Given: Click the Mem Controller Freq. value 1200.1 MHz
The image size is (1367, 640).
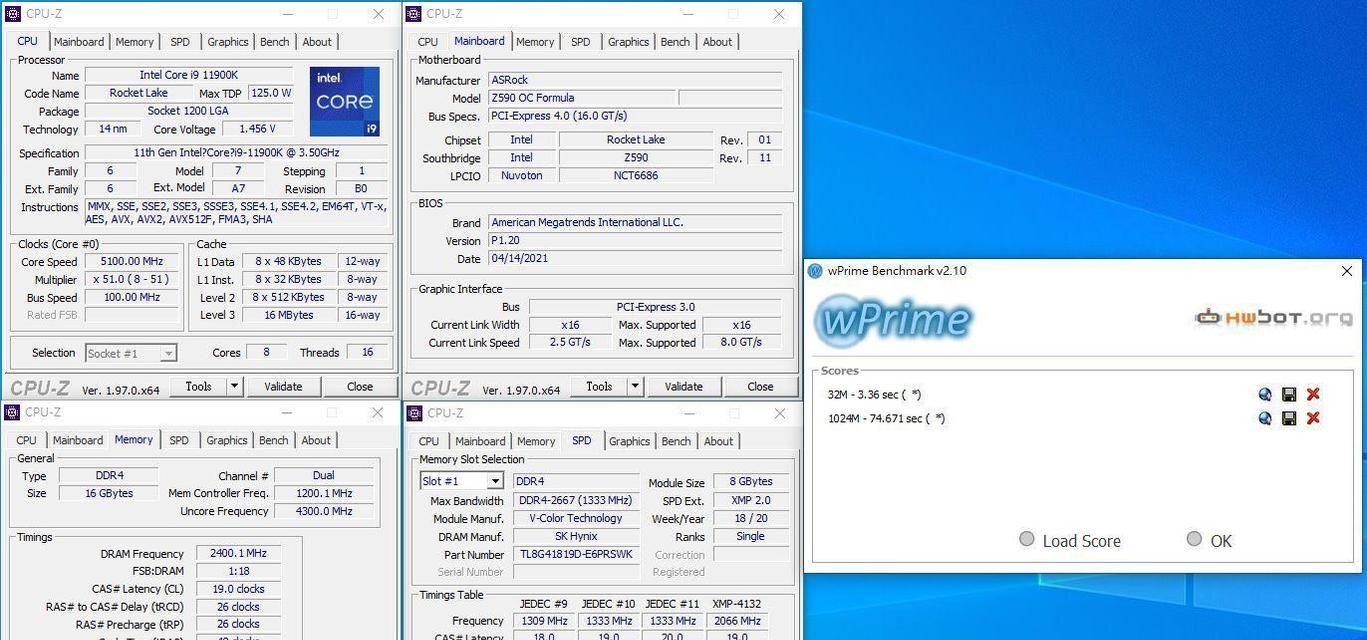Looking at the screenshot, I should [x=324, y=493].
